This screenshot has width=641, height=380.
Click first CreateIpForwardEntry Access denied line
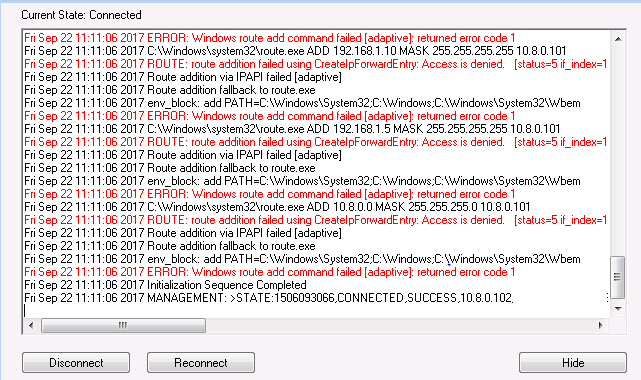tap(315, 64)
